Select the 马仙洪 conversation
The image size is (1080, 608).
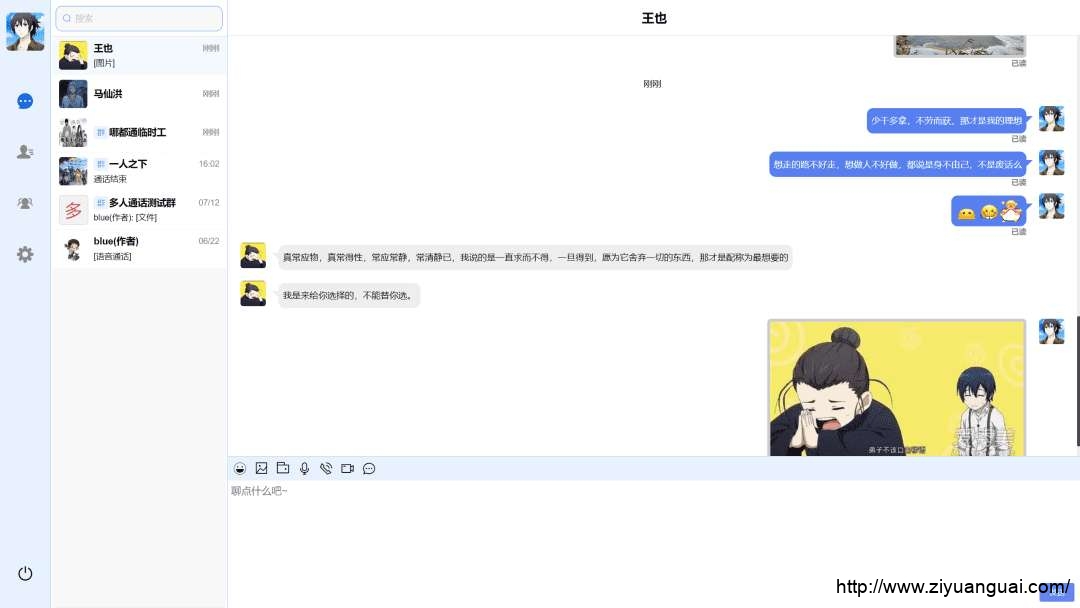(139, 94)
